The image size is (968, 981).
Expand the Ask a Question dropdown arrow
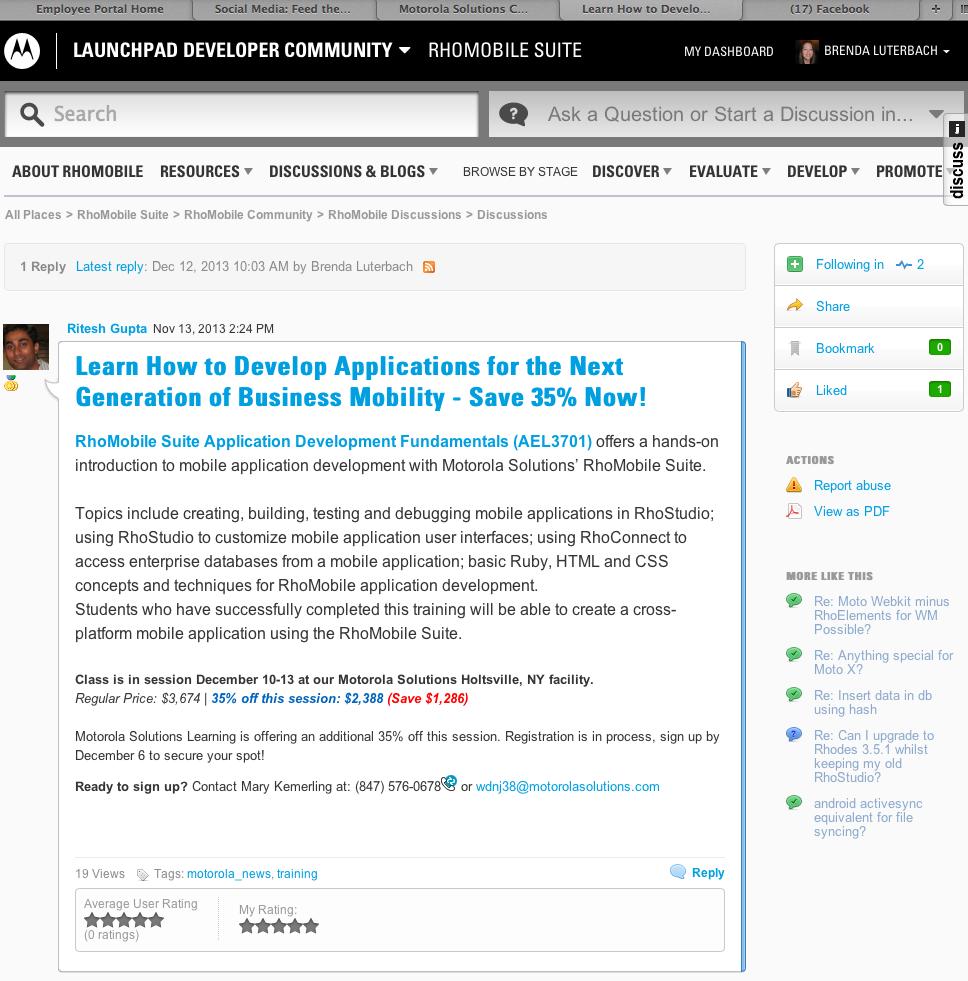[936, 114]
